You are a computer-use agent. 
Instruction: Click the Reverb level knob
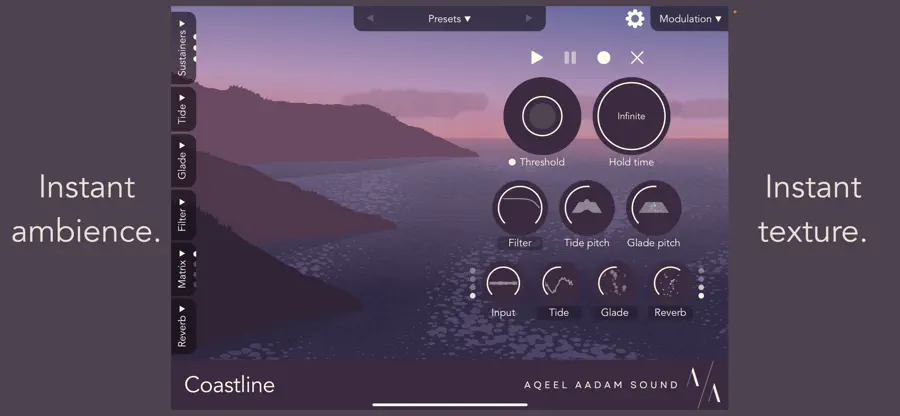tap(670, 283)
